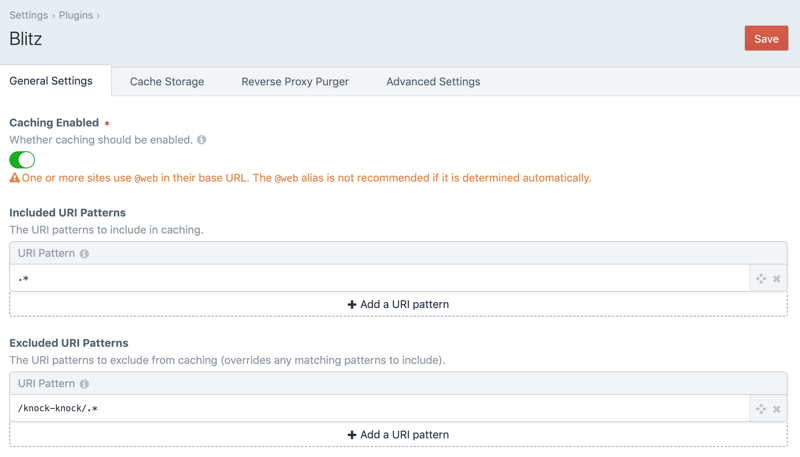Image resolution: width=800 pixels, height=457 pixels.
Task: Click info icon beside Caching Enabled description
Action: [202, 140]
